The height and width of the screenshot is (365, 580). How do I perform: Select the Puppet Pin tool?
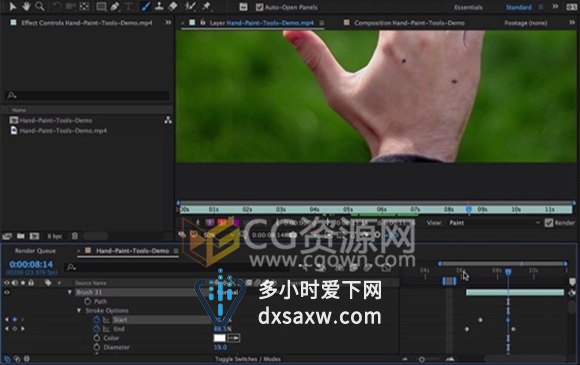pos(206,6)
